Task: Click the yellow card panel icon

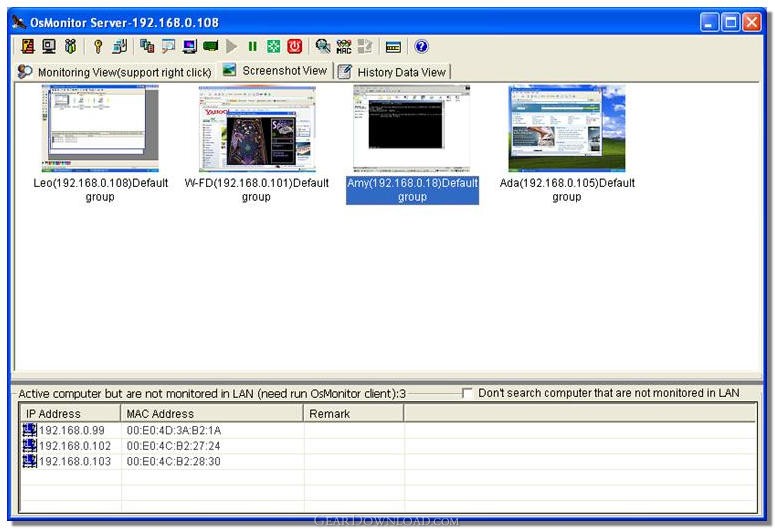Action: click(393, 46)
